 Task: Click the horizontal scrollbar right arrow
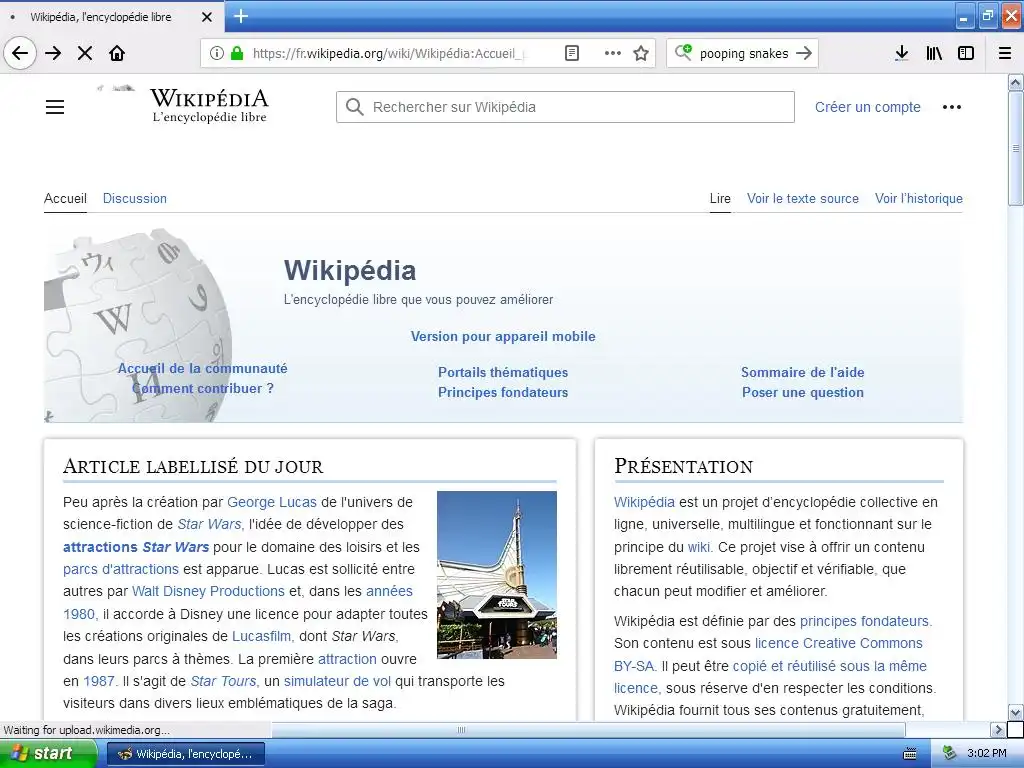[998, 729]
